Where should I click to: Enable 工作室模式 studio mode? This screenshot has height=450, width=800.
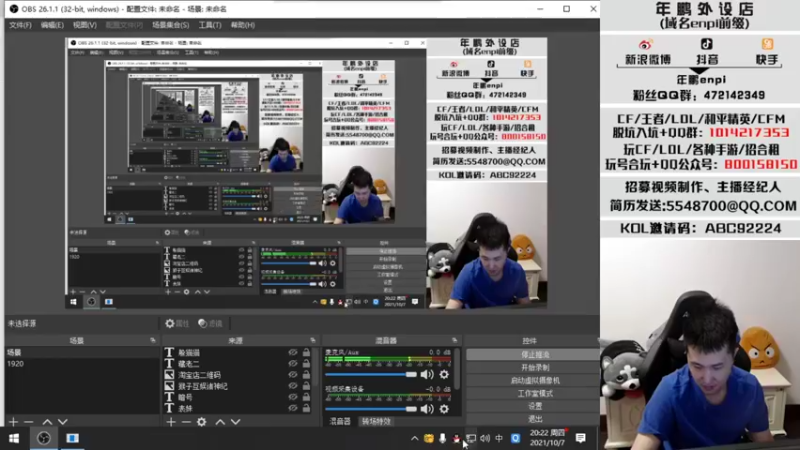[534, 393]
